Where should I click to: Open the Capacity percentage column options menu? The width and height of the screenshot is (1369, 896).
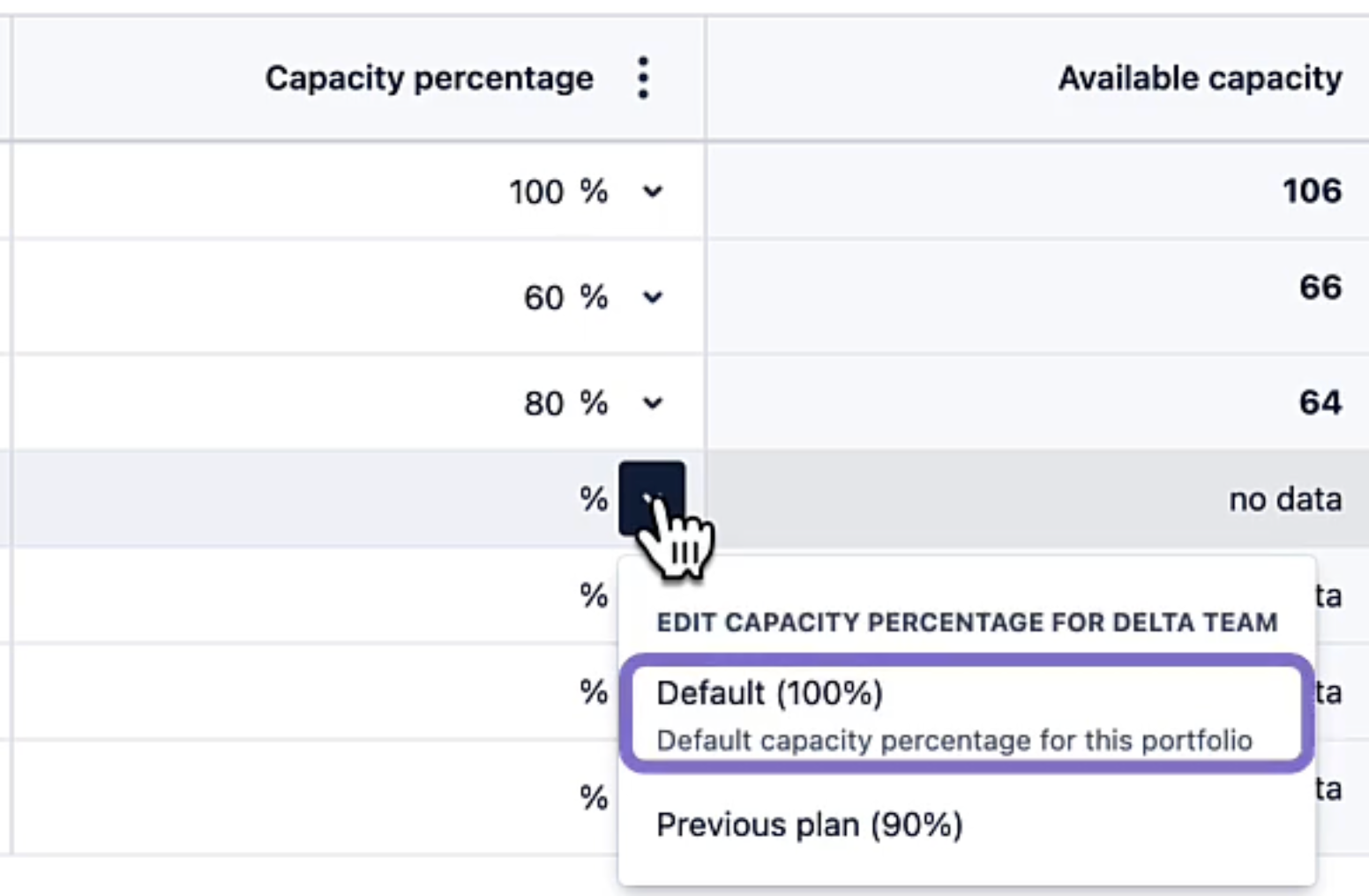coord(645,78)
